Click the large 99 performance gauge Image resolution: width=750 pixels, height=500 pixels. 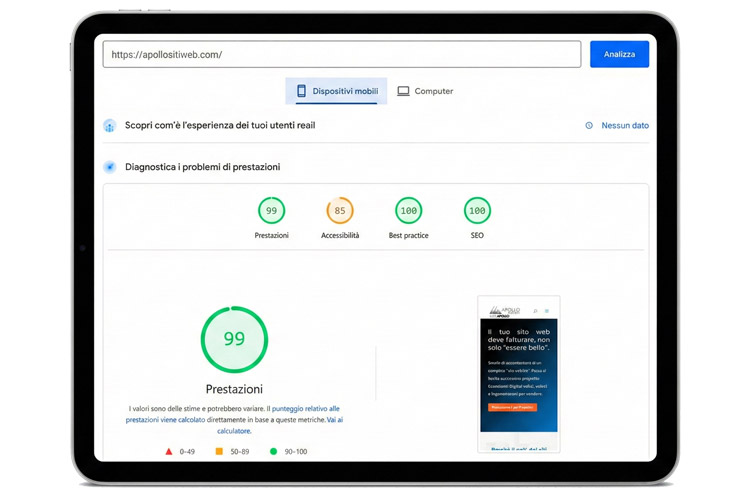point(234,339)
